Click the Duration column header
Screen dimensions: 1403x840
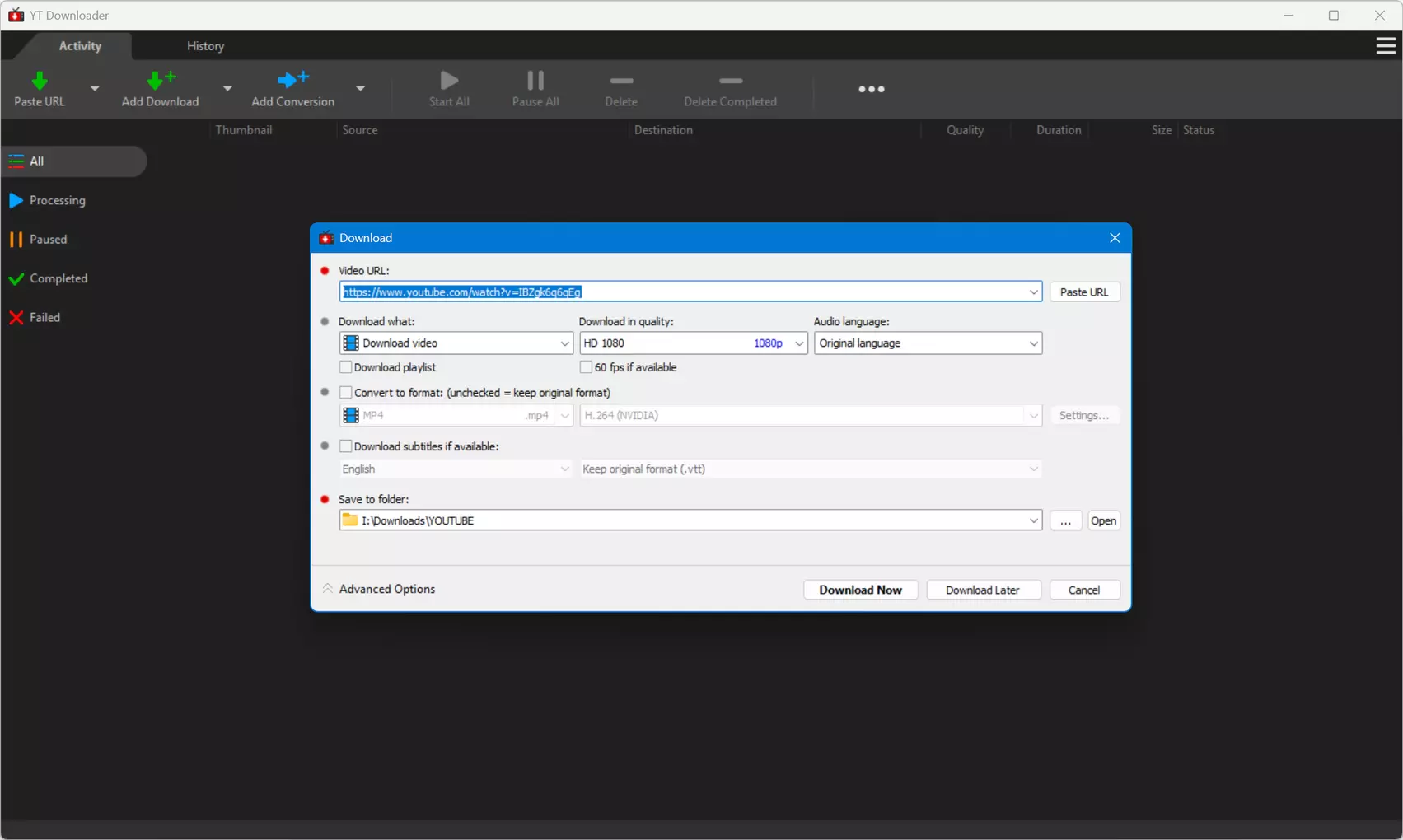[1059, 130]
